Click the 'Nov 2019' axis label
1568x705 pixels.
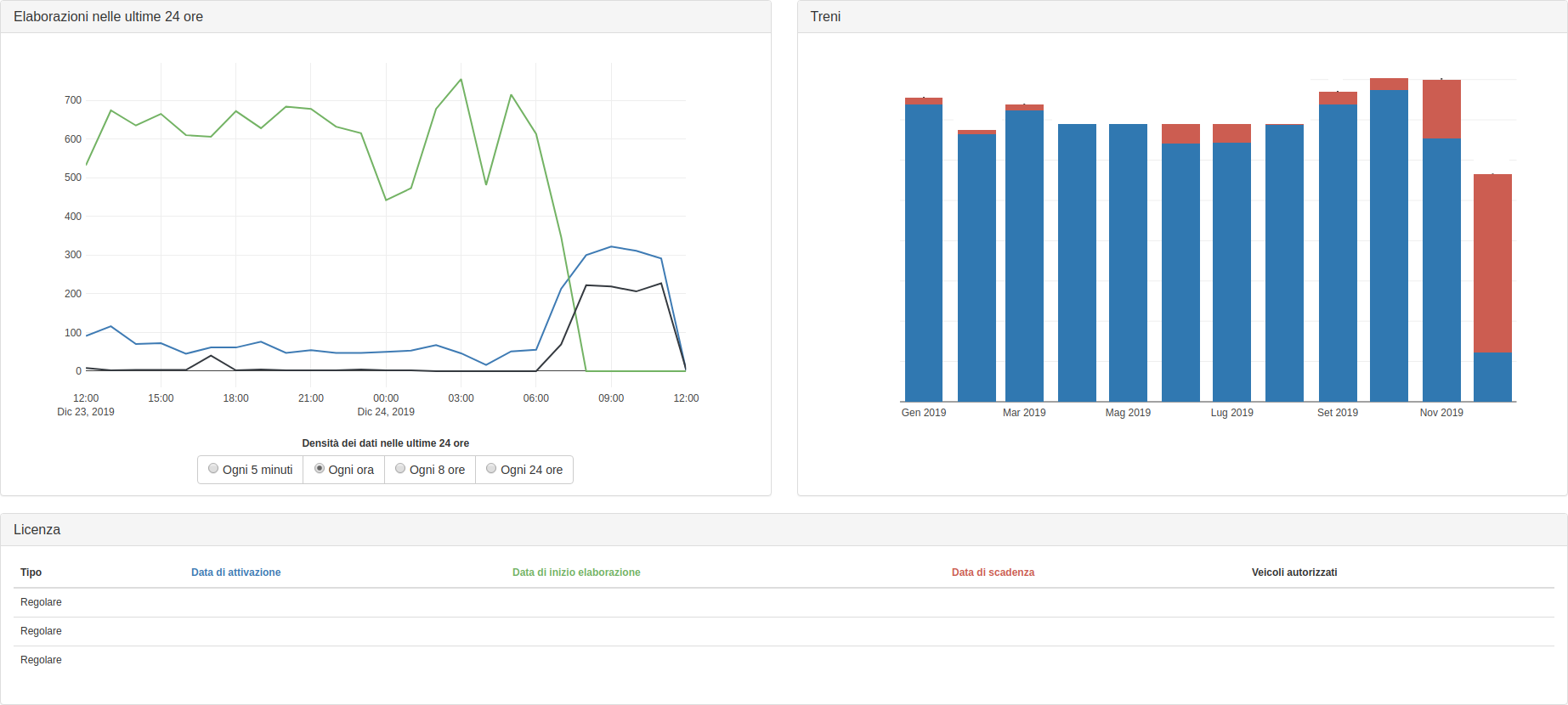(x=1441, y=413)
